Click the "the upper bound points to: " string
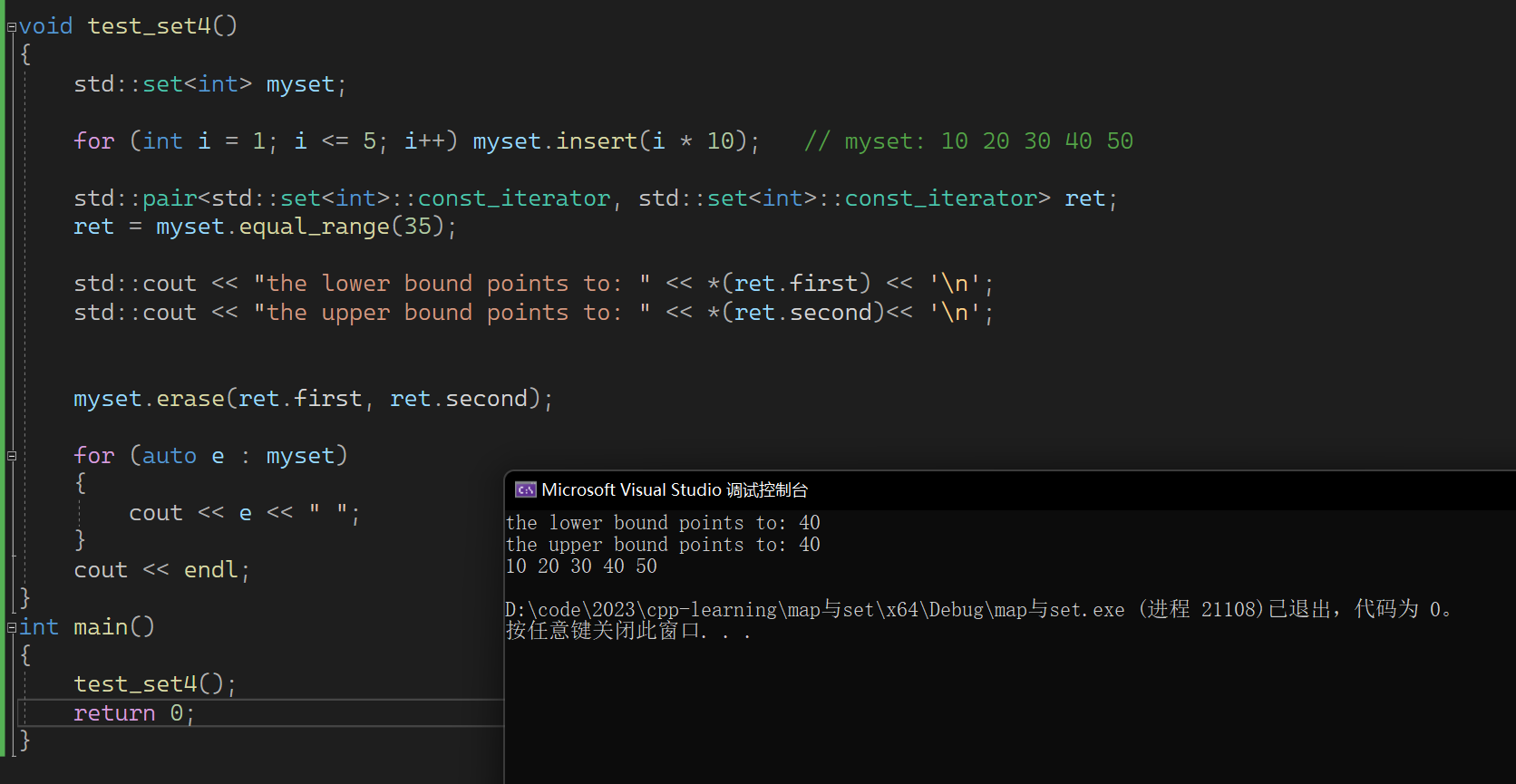1516x784 pixels. [452, 313]
